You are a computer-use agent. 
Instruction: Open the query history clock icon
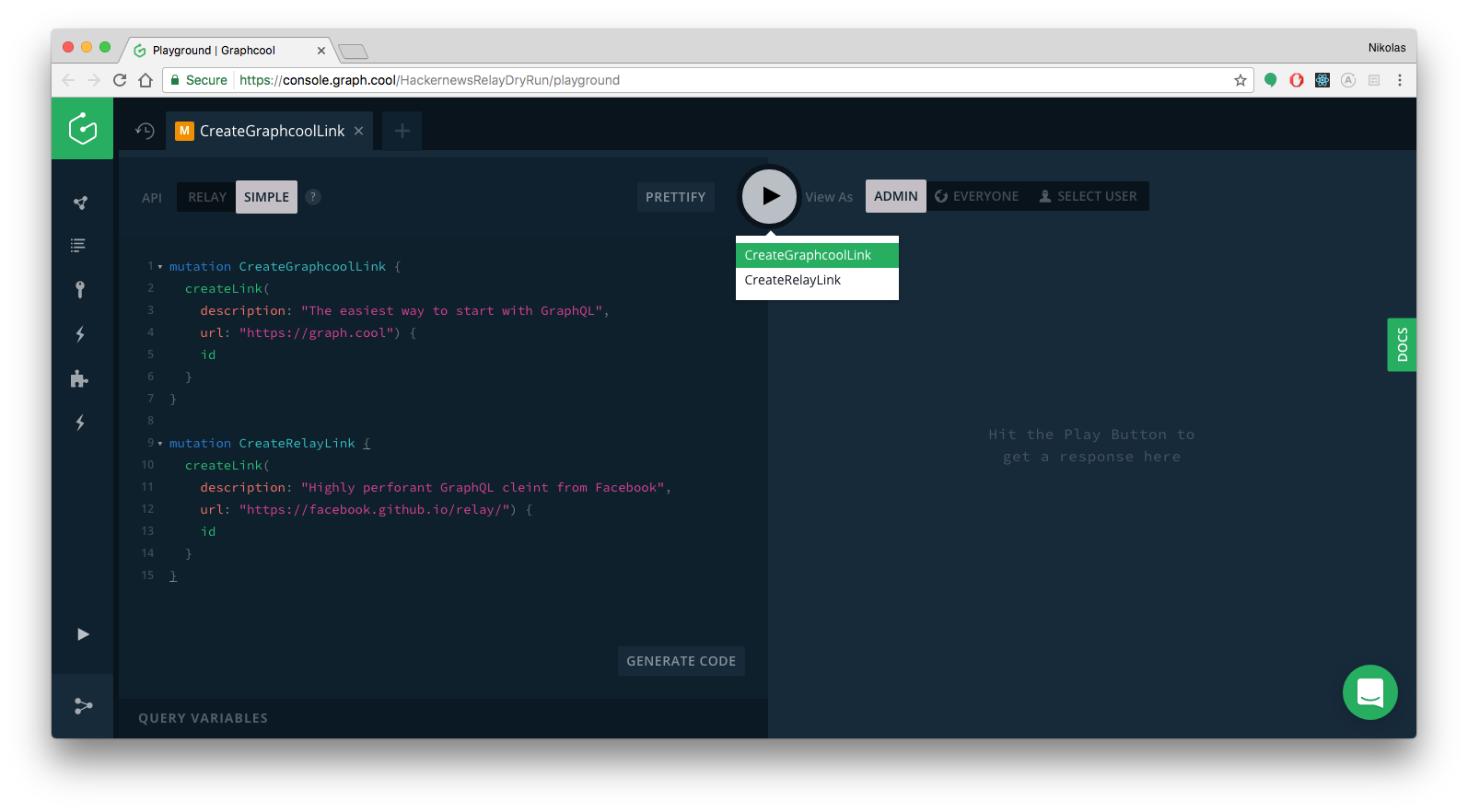pos(145,131)
